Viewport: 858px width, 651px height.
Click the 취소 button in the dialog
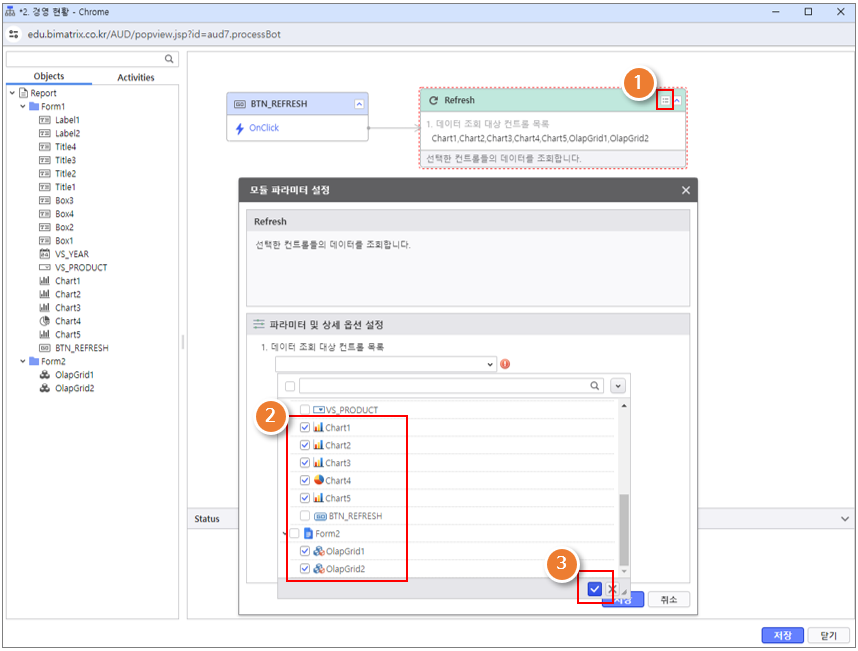click(x=668, y=600)
